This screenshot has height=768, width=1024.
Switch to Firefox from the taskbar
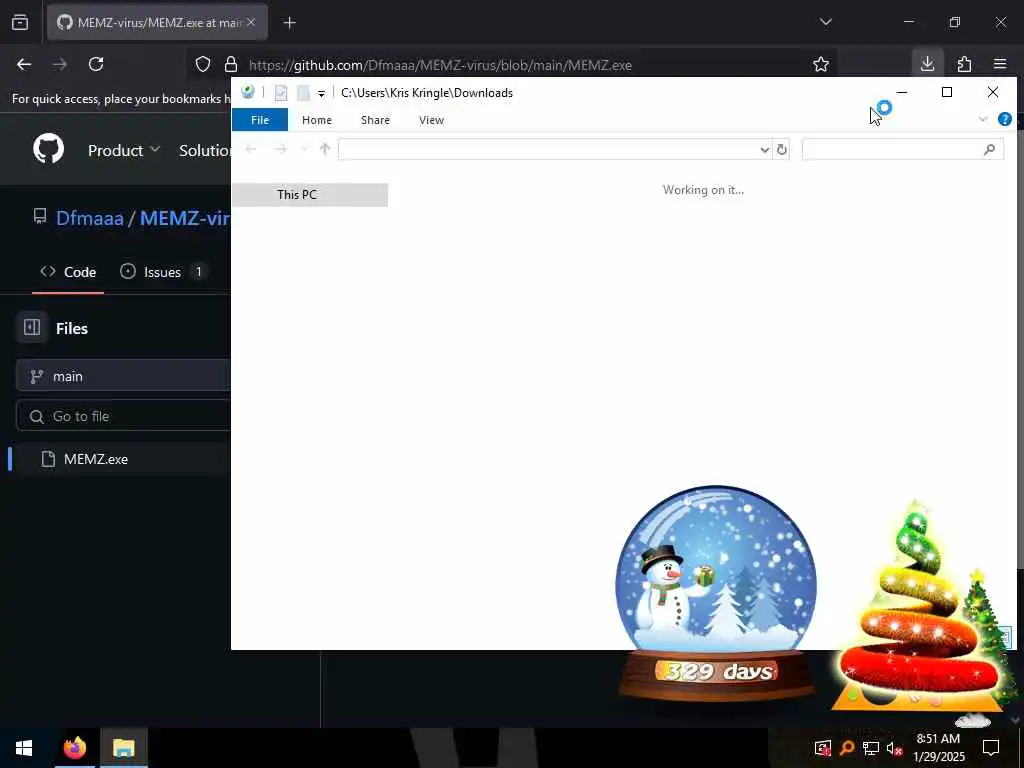pos(74,748)
